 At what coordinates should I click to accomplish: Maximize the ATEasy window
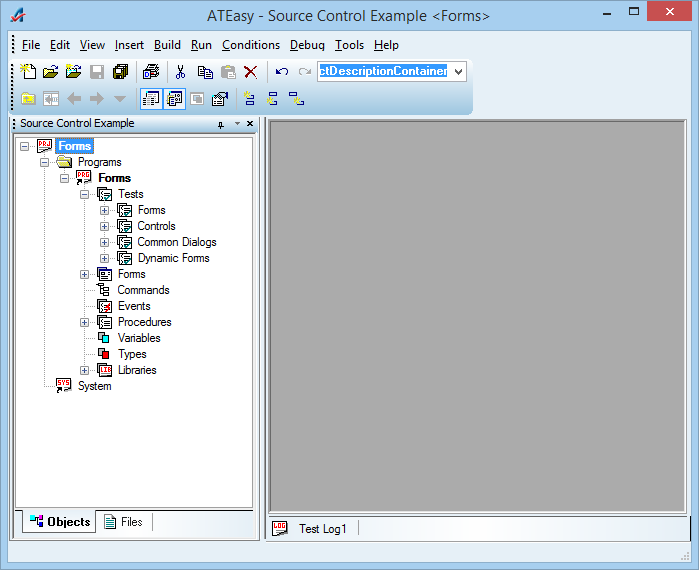tap(633, 12)
